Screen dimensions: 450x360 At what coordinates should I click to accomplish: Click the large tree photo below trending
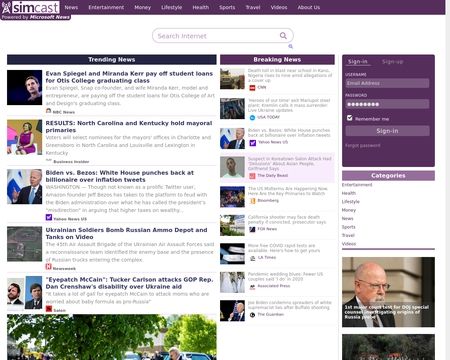[112, 337]
